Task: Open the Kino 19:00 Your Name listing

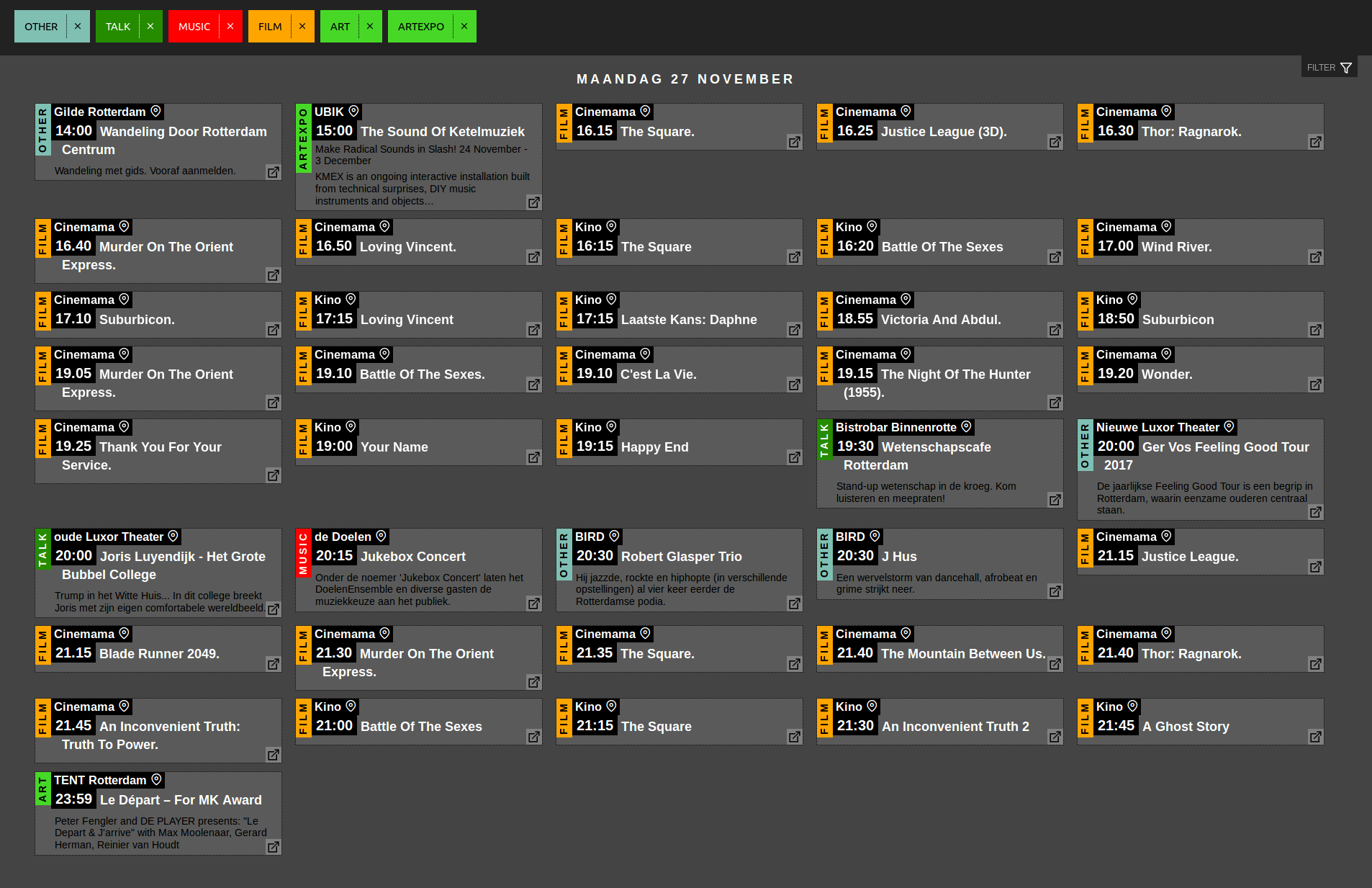Action: pos(419,442)
